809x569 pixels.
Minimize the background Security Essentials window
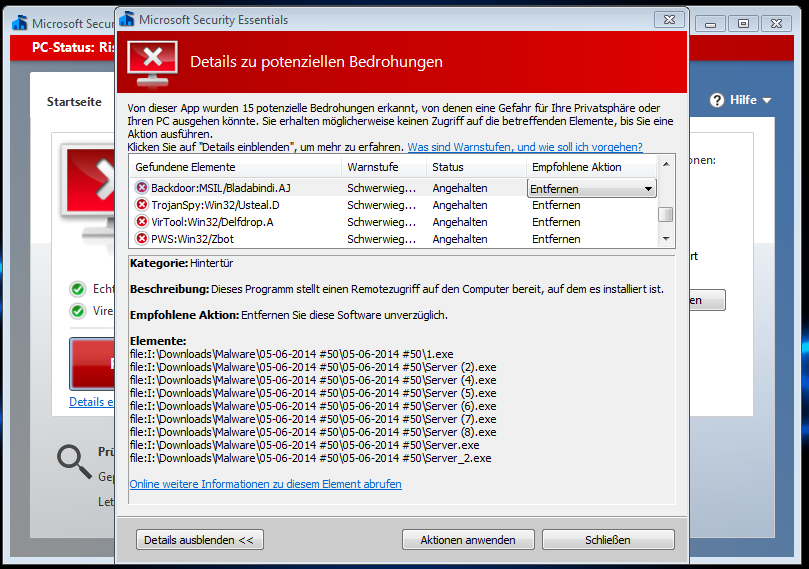tap(710, 23)
